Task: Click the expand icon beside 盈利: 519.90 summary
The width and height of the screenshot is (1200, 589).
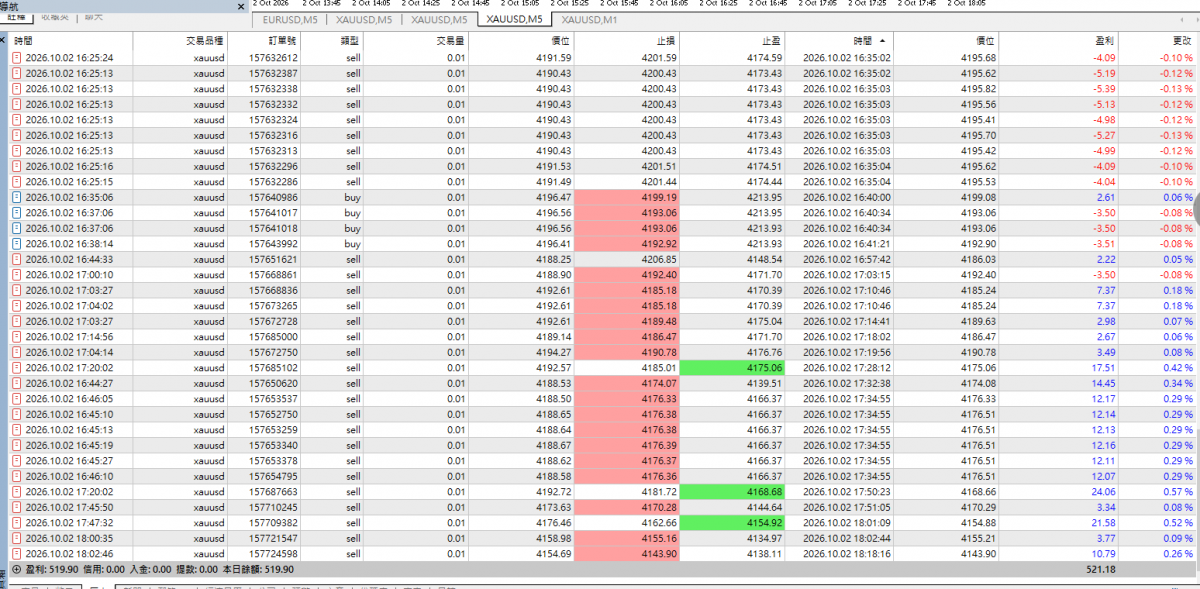Action: coord(16,569)
